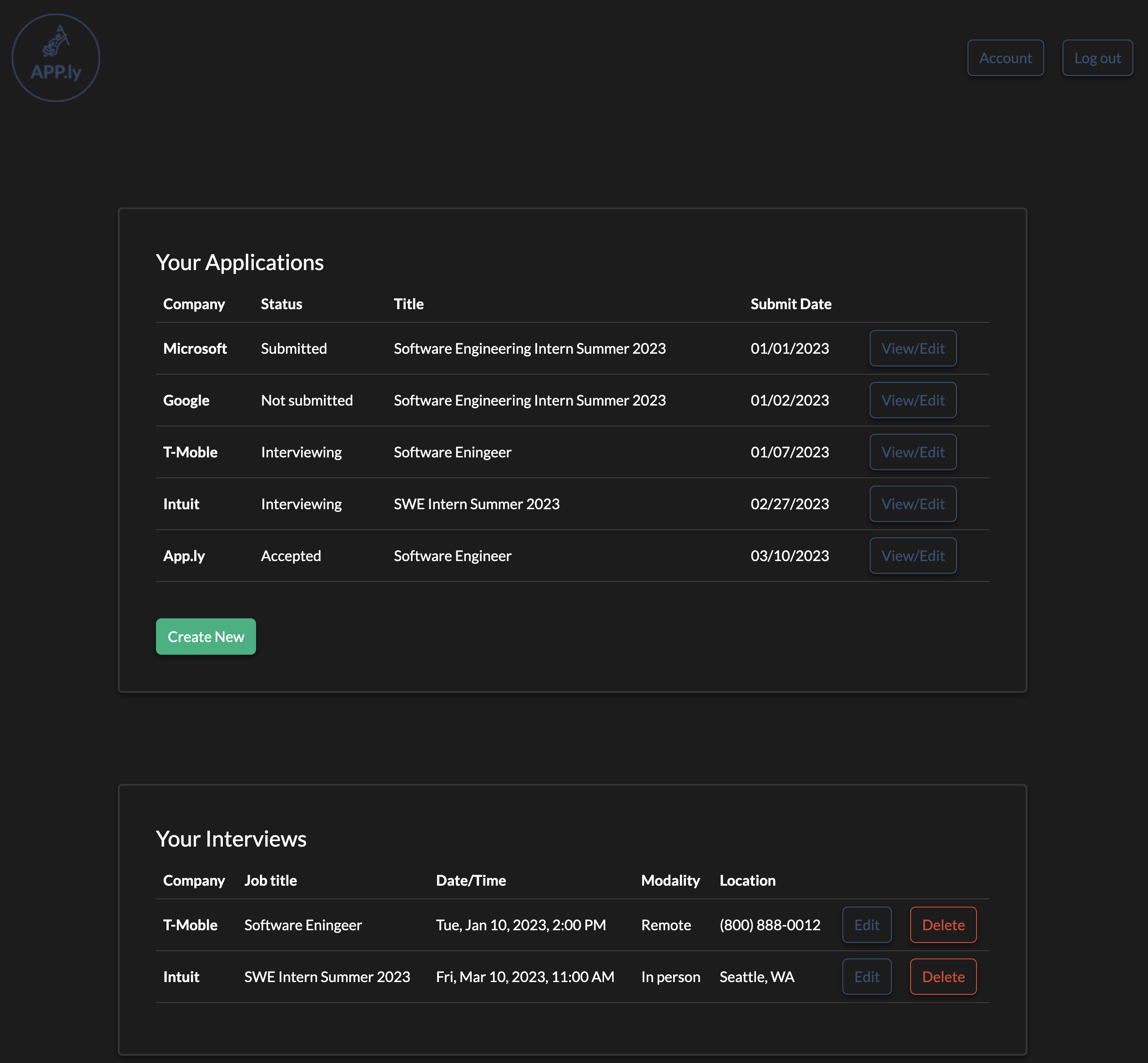View/Edit the Intuit application
The width and height of the screenshot is (1148, 1063).
click(x=912, y=504)
